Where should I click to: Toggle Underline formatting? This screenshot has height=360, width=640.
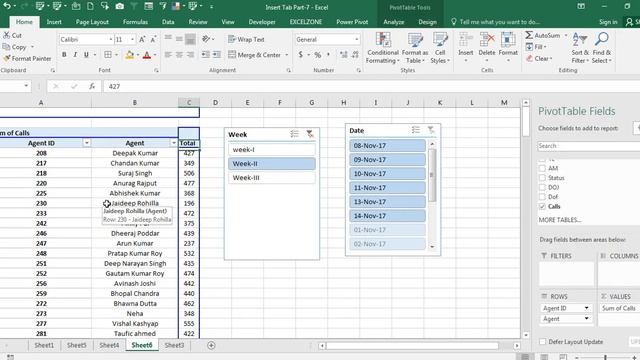(86, 55)
